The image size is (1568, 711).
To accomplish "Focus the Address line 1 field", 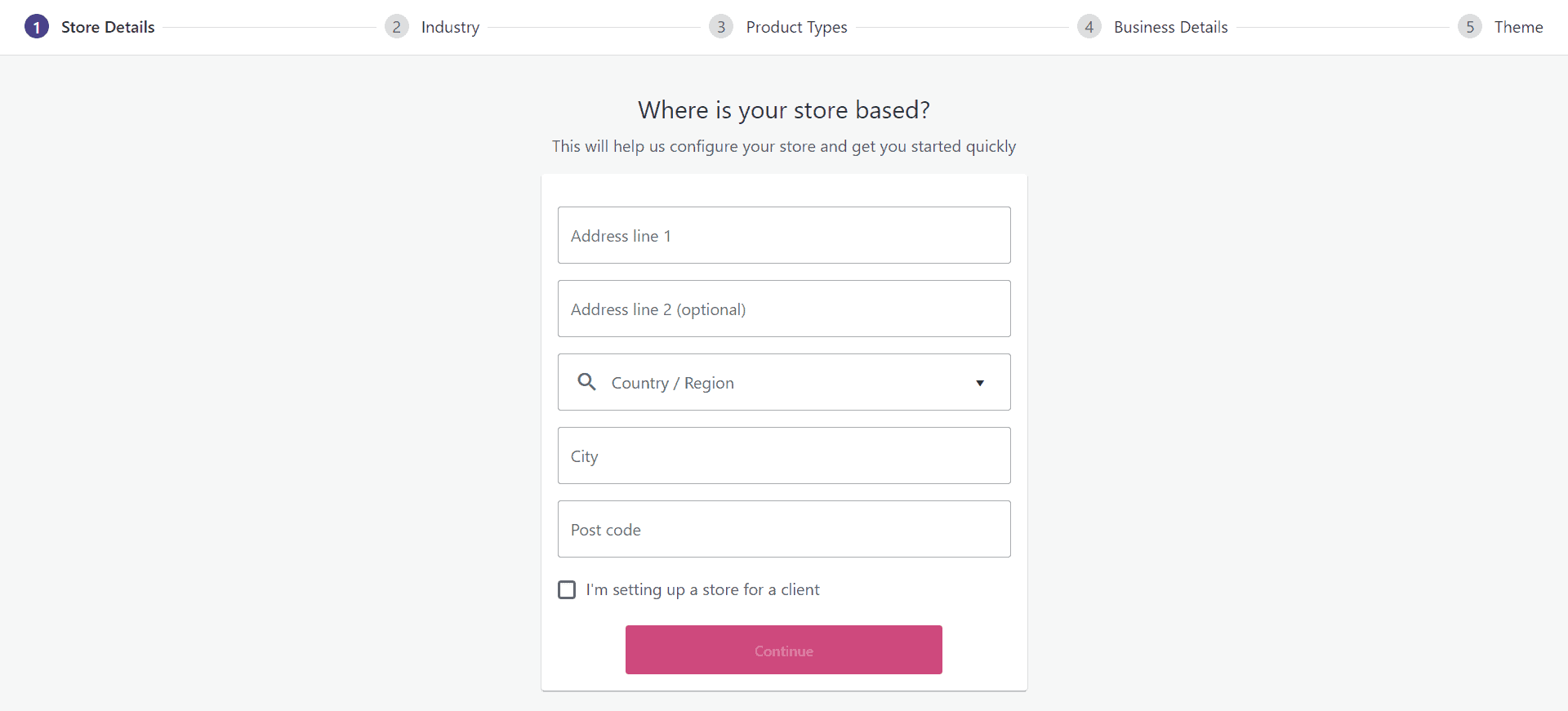I will coord(784,235).
